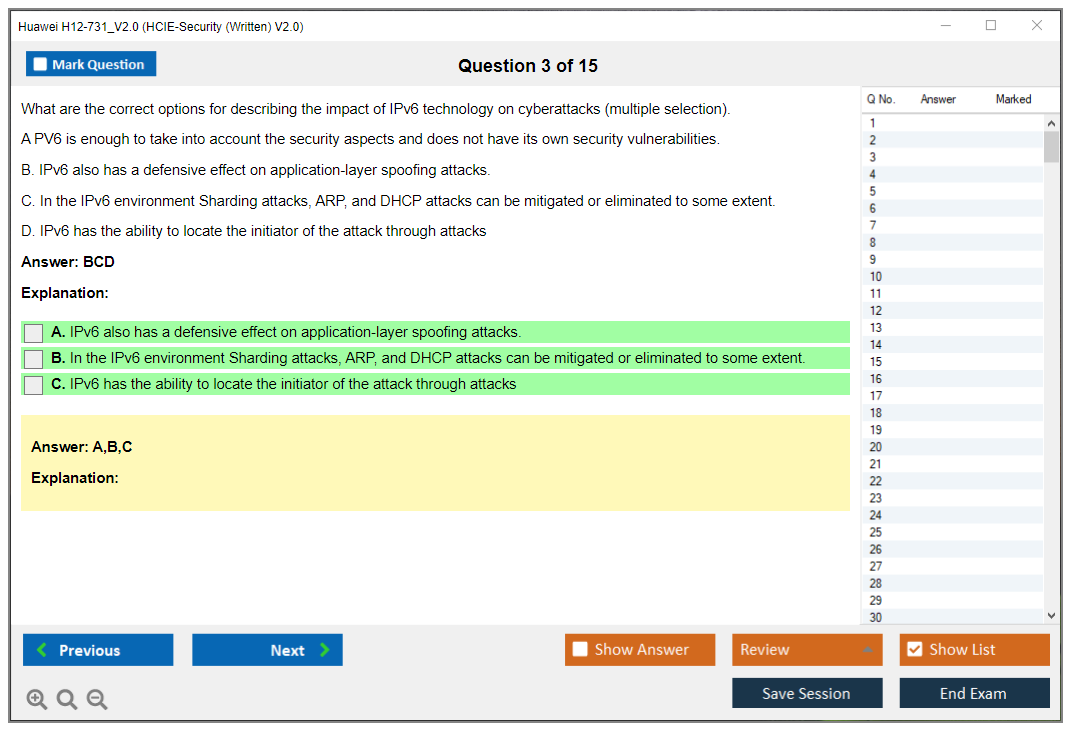Go to the Next question
The width and height of the screenshot is (1075, 735).
click(x=267, y=650)
